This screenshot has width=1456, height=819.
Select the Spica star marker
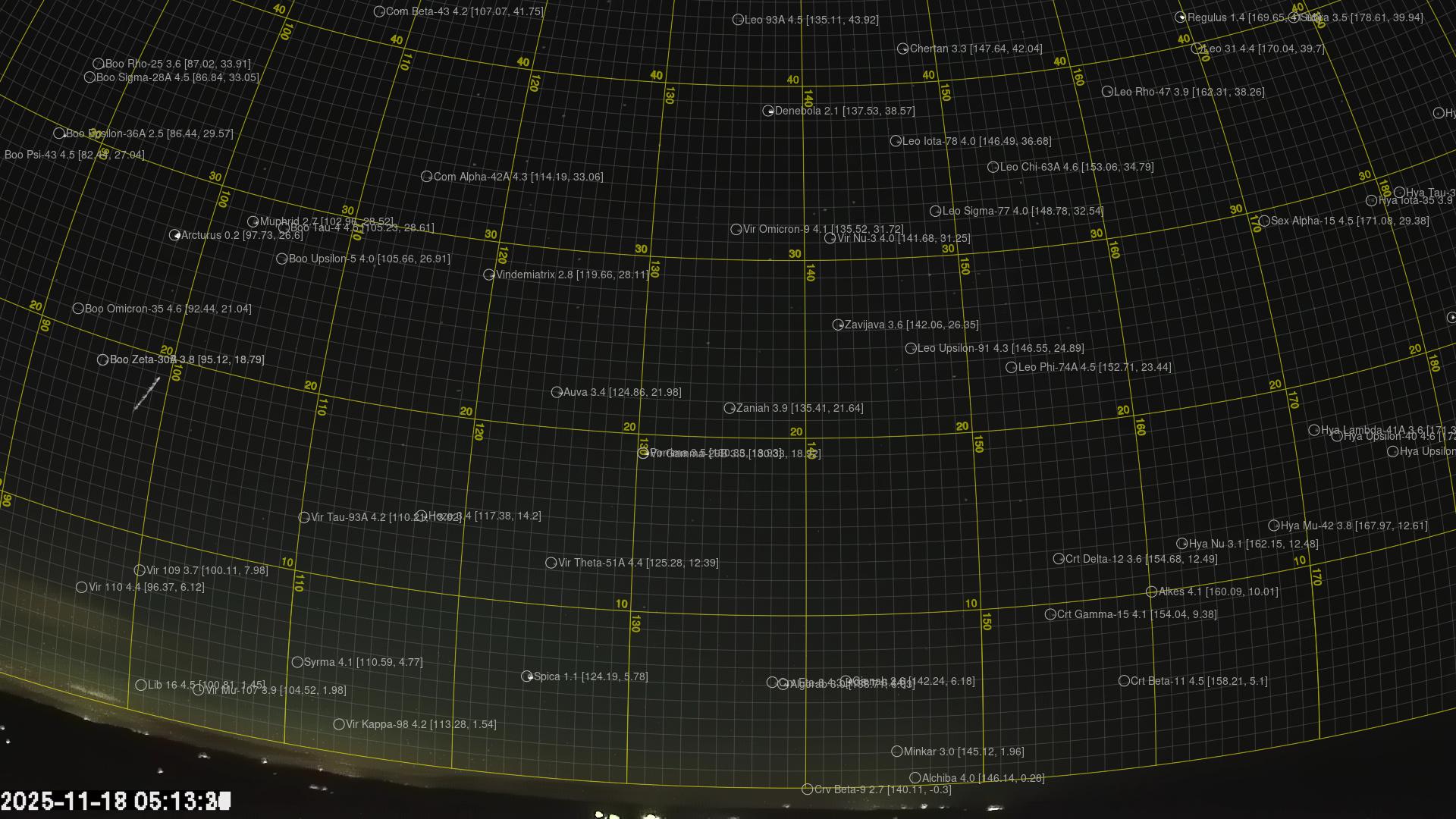click(x=527, y=676)
